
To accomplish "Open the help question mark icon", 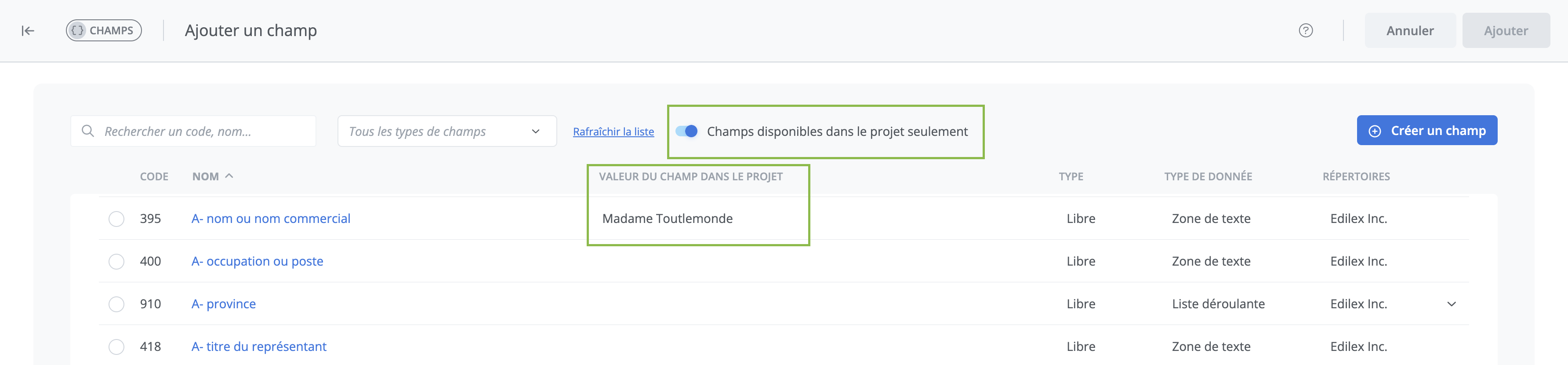I will click(x=1305, y=30).
